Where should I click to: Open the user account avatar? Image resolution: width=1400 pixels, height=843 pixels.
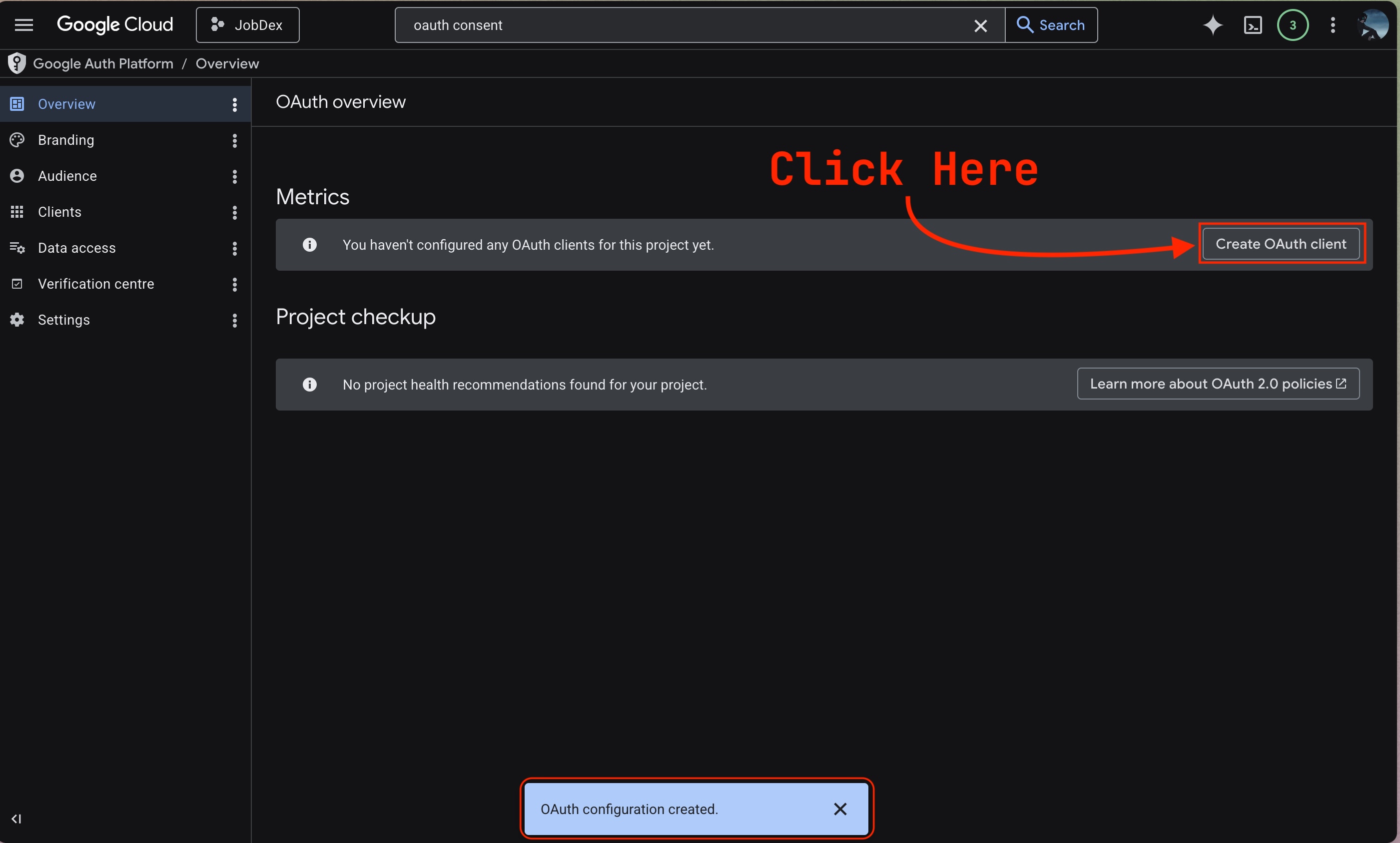1373,25
